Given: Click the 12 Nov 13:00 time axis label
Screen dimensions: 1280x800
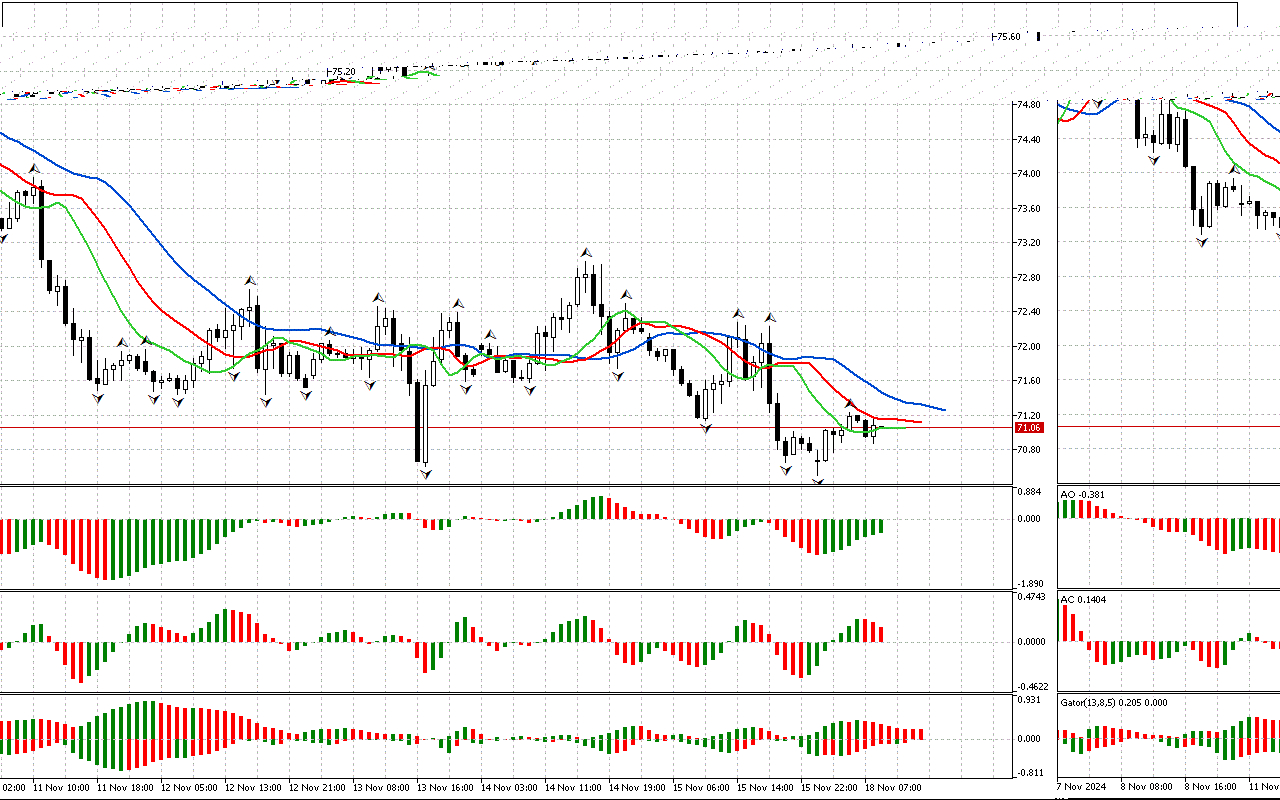Looking at the screenshot, I should click(253, 788).
